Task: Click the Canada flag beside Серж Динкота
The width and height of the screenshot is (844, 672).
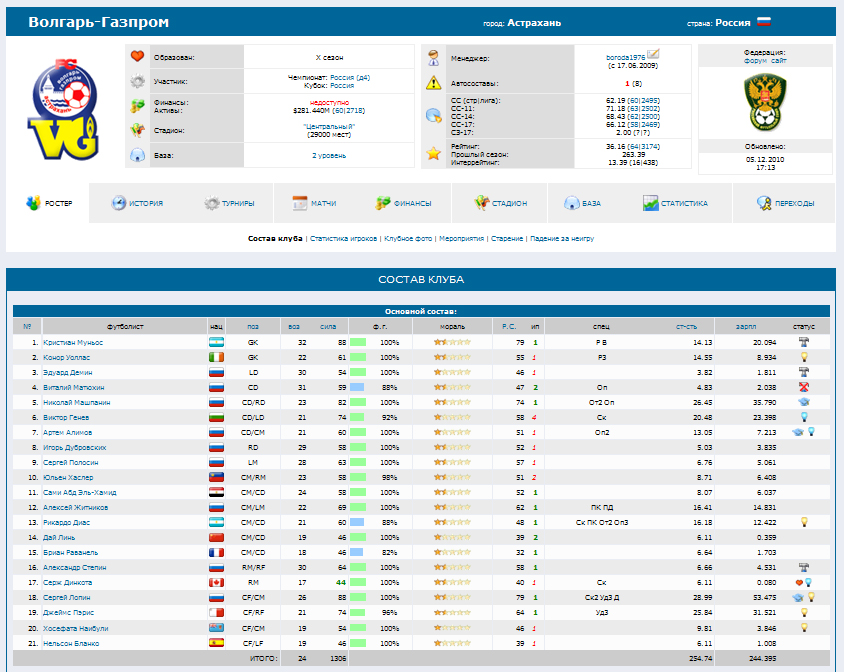Action: pyautogui.click(x=216, y=582)
